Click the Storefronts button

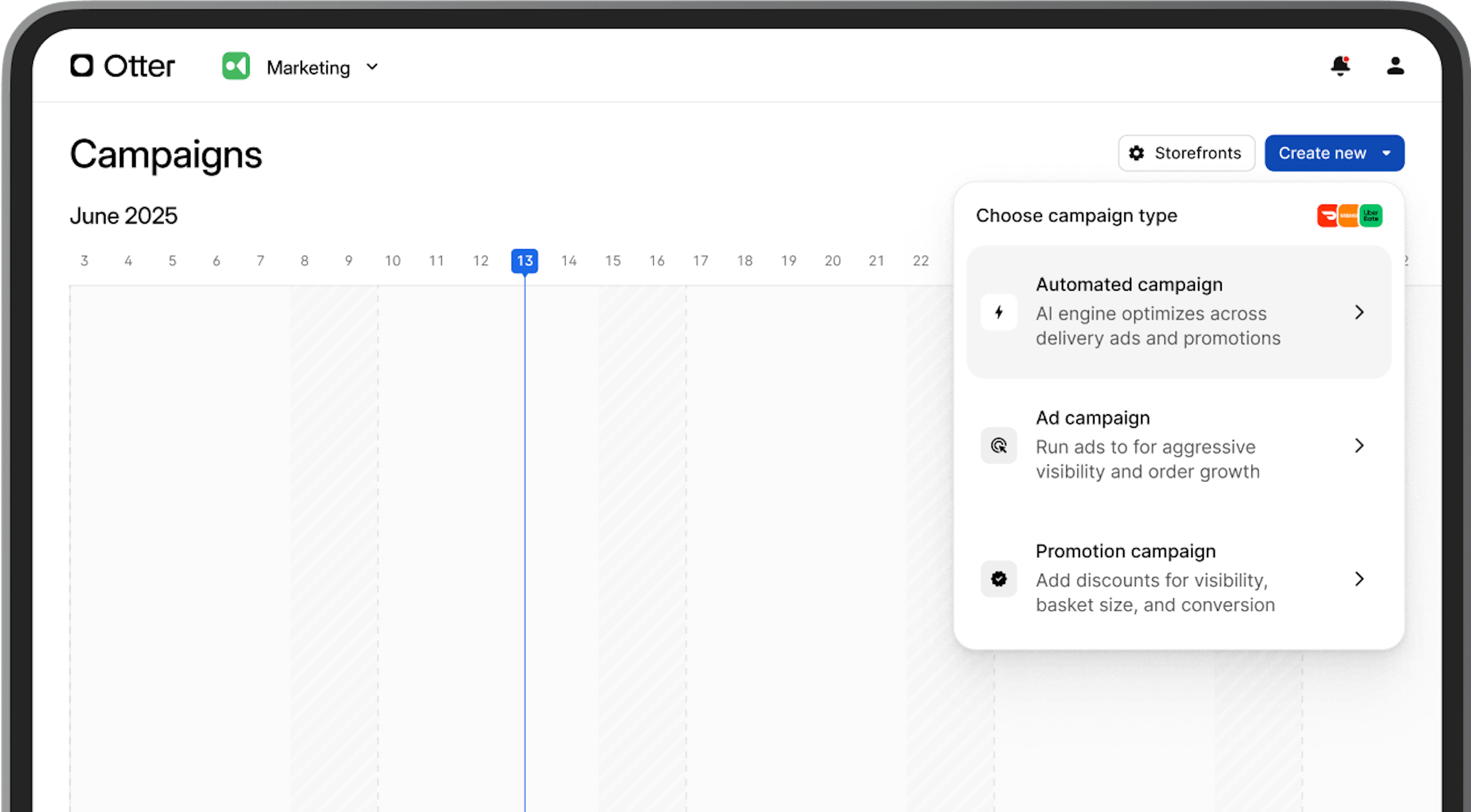(1186, 153)
